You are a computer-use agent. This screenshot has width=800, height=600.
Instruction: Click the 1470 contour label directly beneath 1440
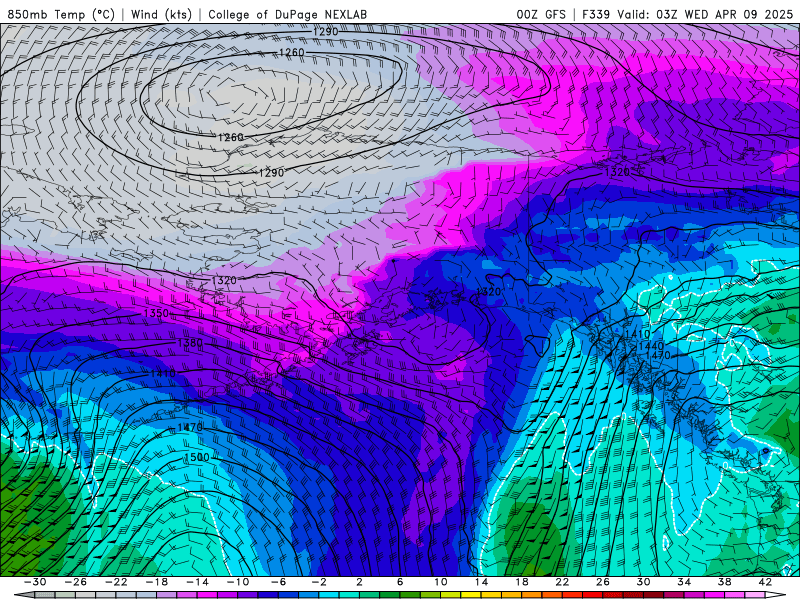click(658, 355)
